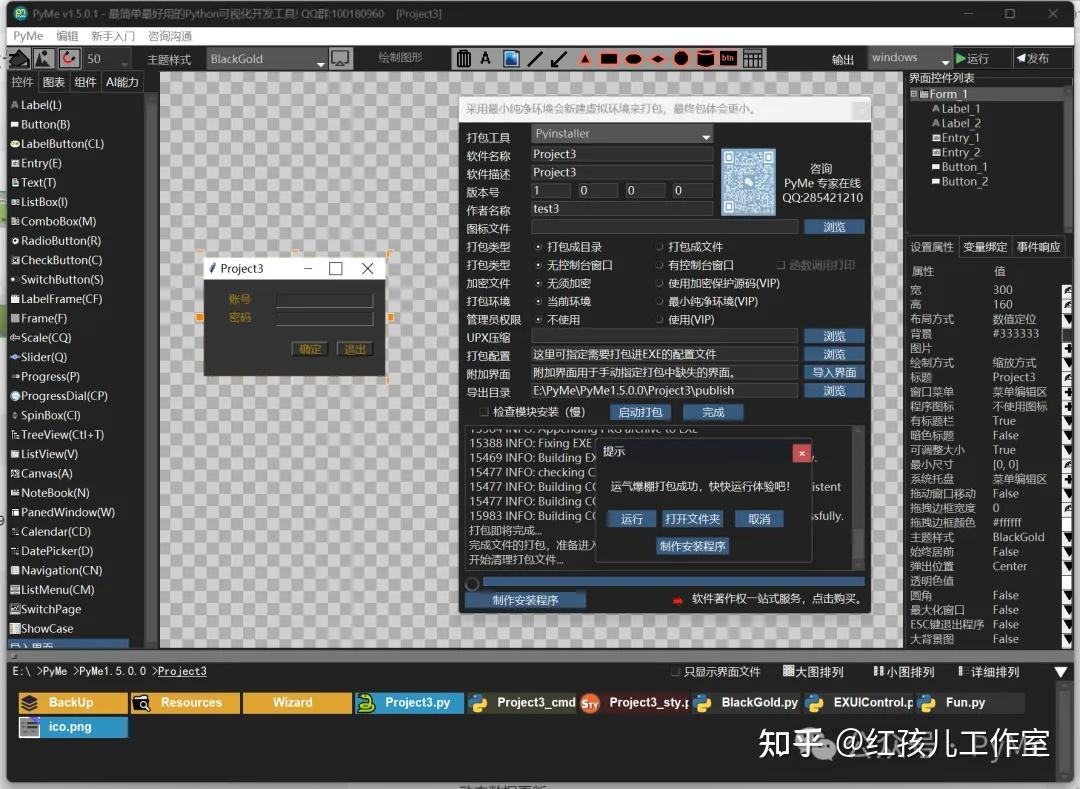Select the arrow drawing tool
The height and width of the screenshot is (789, 1080).
click(x=558, y=58)
